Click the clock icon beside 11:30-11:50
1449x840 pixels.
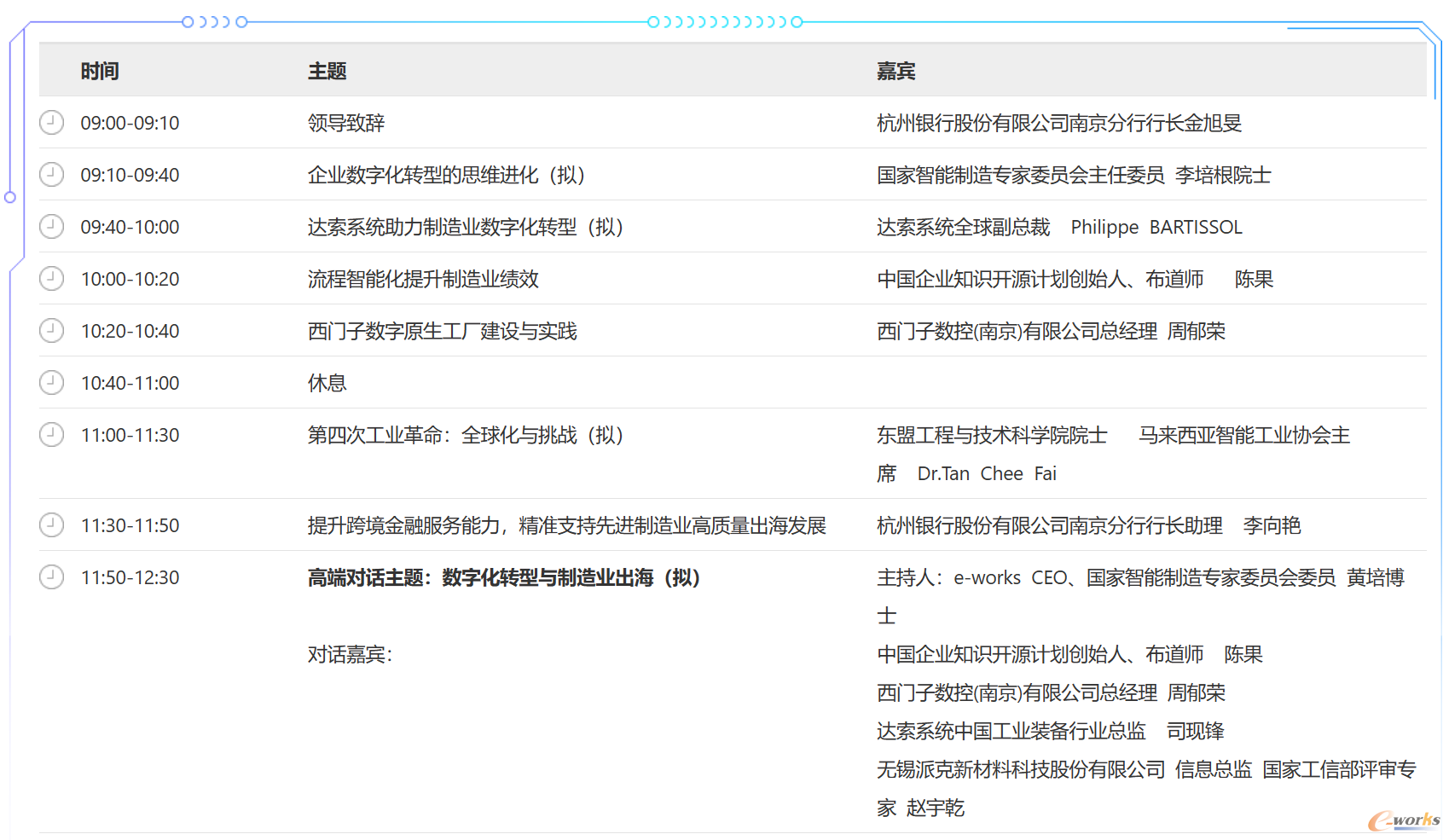point(52,524)
